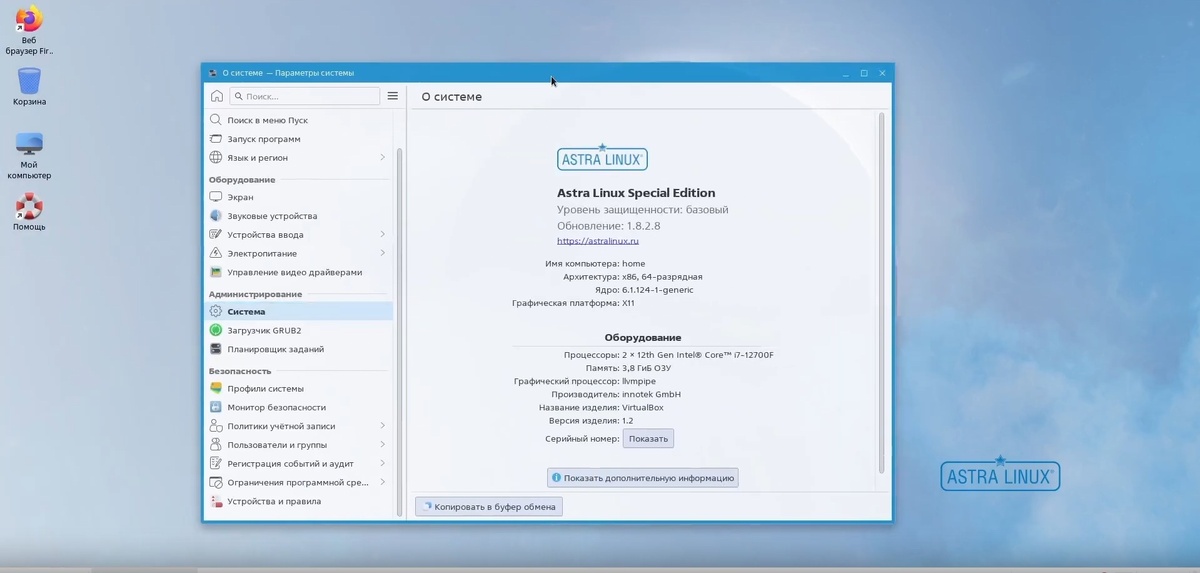Expand Пользователи и группы chevron
Viewport: 1200px width, 573px height.
[383, 445]
